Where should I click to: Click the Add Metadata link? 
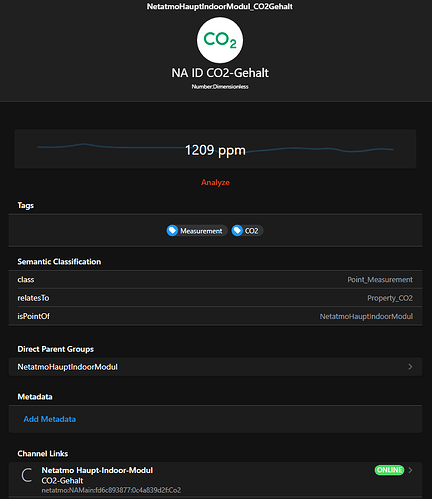(50, 419)
